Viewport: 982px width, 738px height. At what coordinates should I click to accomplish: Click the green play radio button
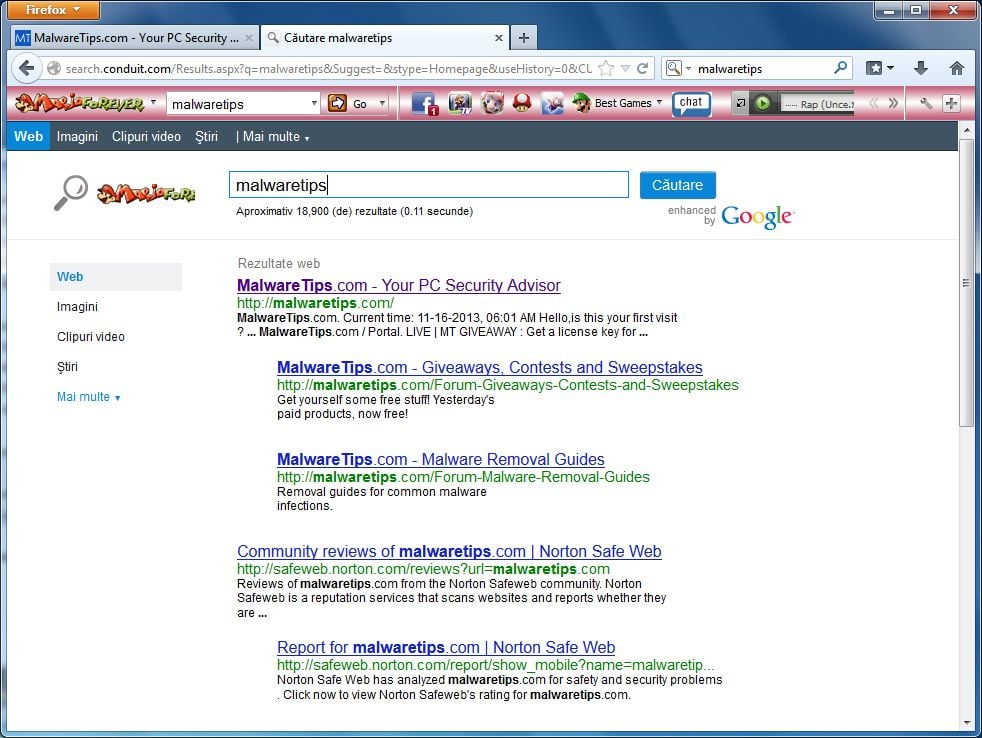click(x=762, y=103)
